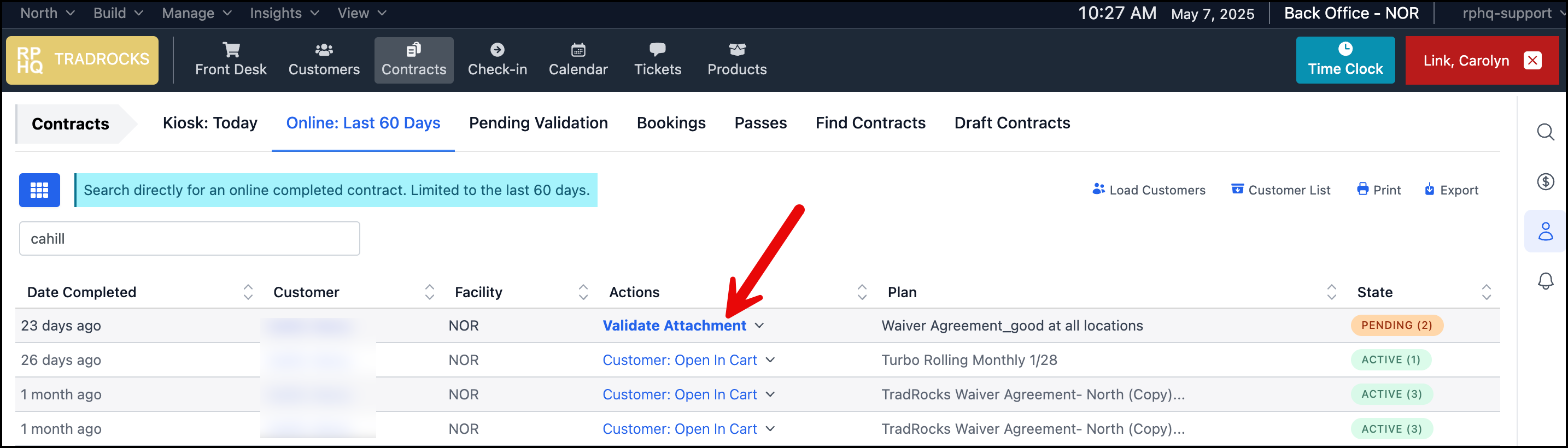Open the Calendar icon in toolbar
The height and width of the screenshot is (448, 1568).
578,50
